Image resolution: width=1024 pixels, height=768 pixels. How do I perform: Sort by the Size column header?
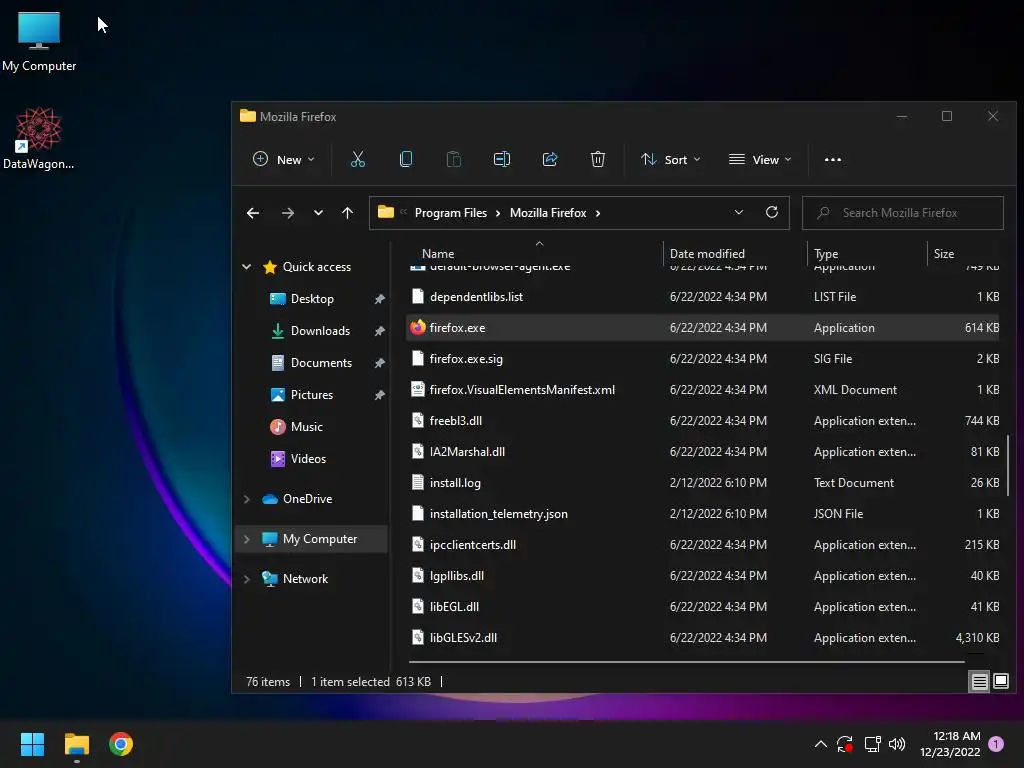click(x=944, y=253)
